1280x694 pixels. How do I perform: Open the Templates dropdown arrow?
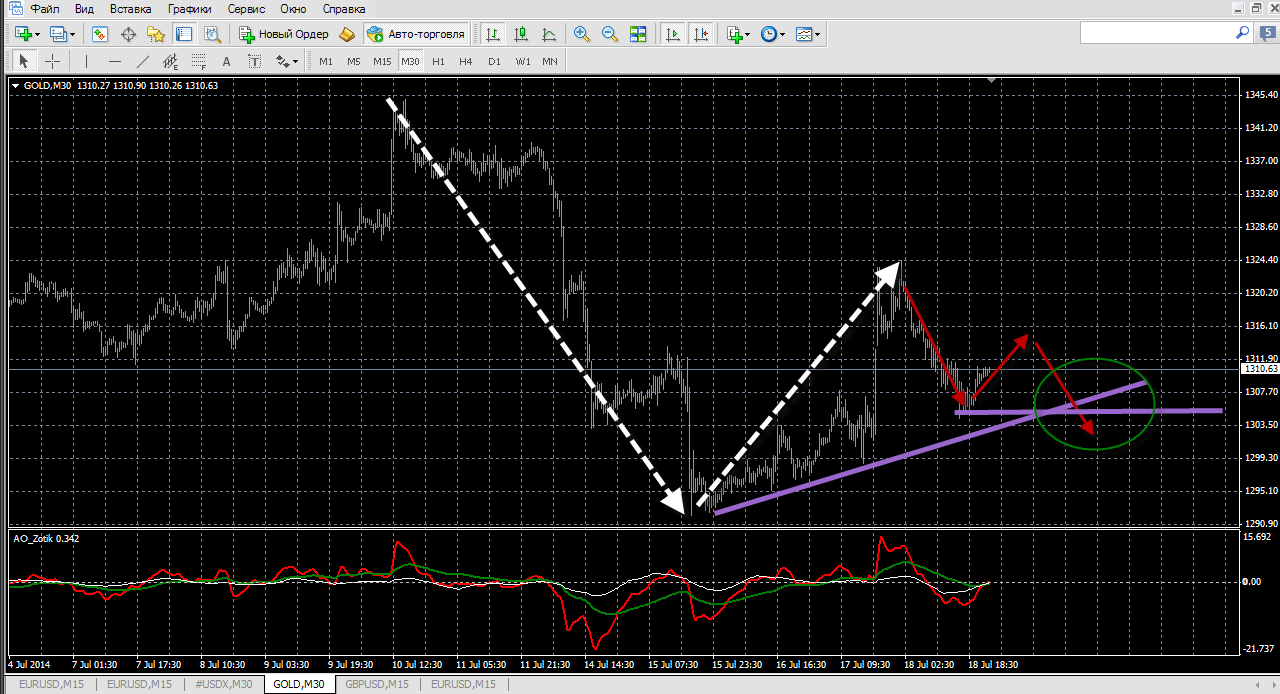pyautogui.click(x=818, y=34)
